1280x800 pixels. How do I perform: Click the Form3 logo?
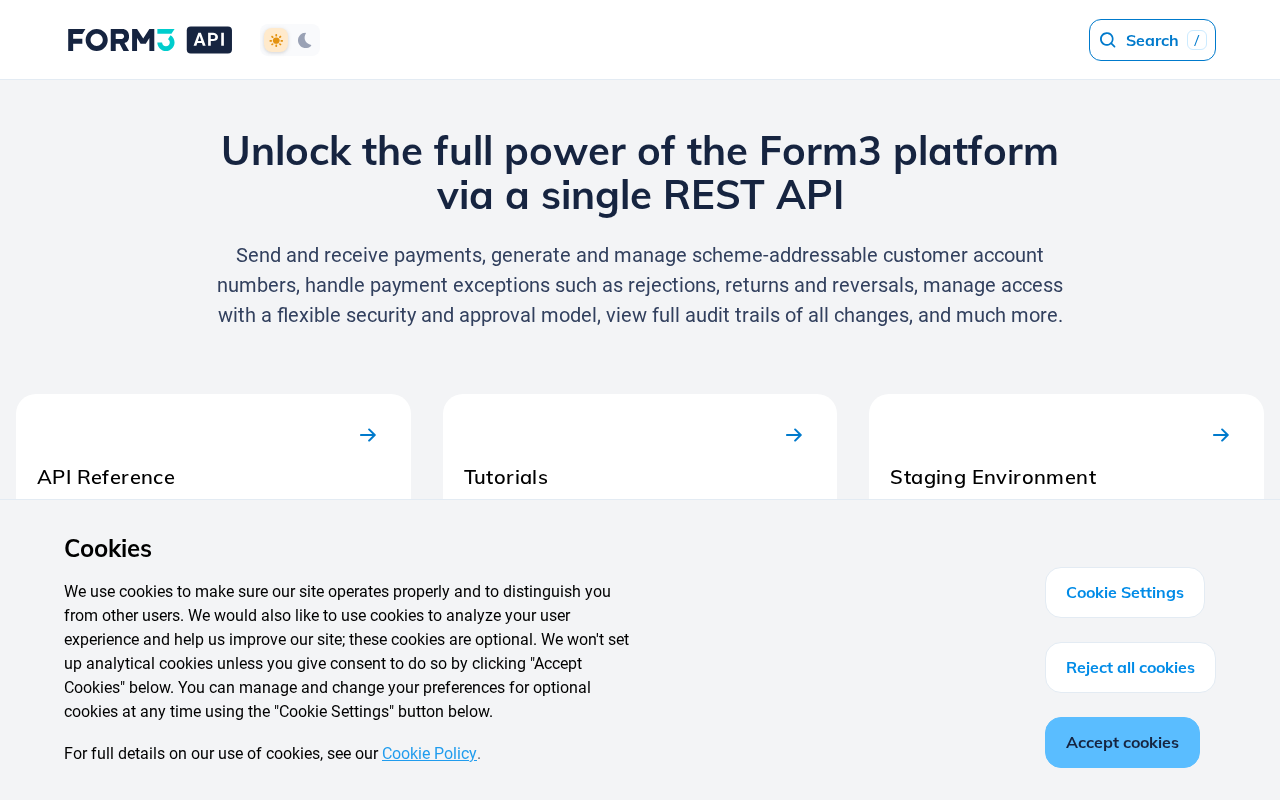(121, 40)
